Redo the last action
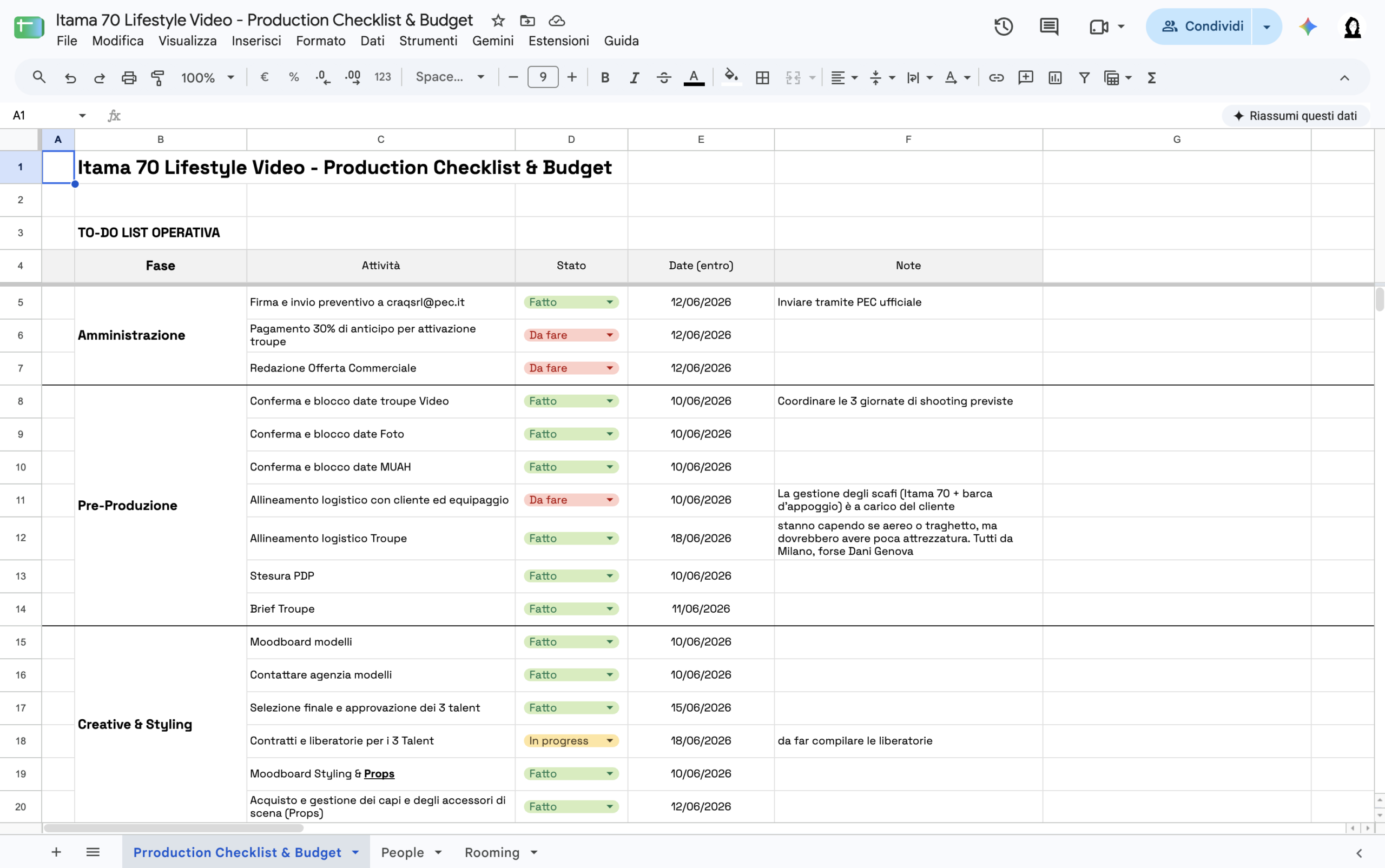Screen dimensions: 1385x868 (x=100, y=77)
